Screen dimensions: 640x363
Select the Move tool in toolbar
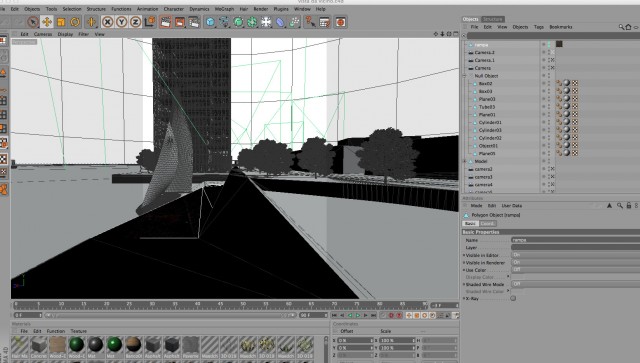pyautogui.click(x=47, y=22)
